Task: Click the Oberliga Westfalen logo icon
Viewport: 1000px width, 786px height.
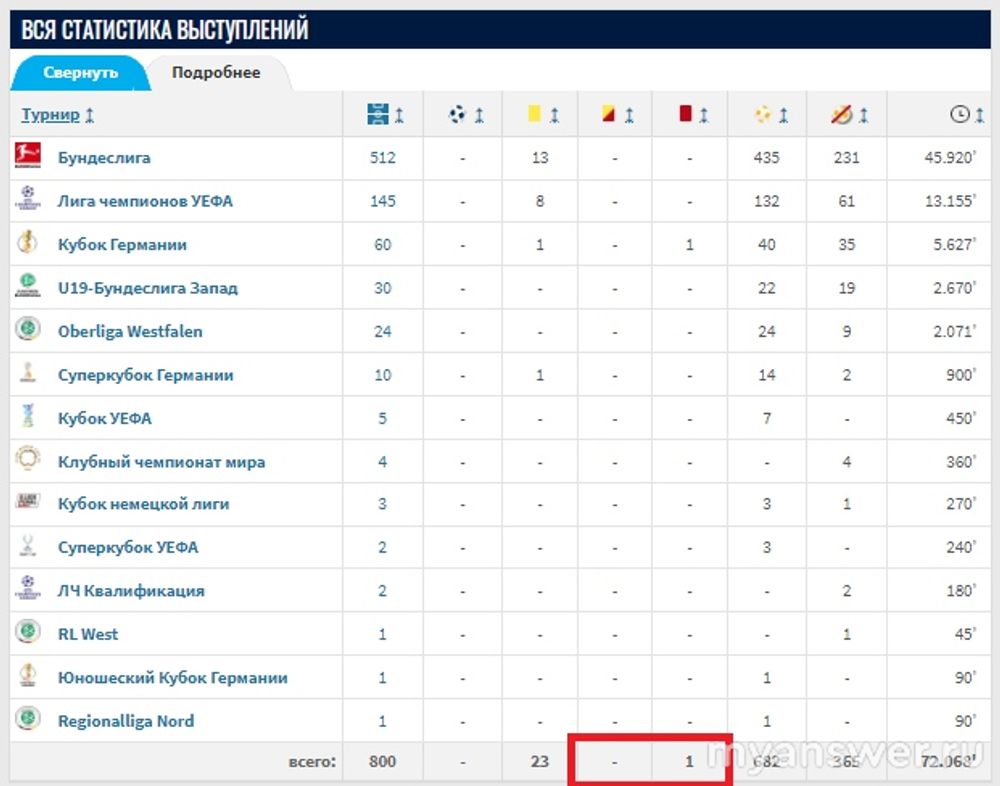Action: [x=27, y=331]
